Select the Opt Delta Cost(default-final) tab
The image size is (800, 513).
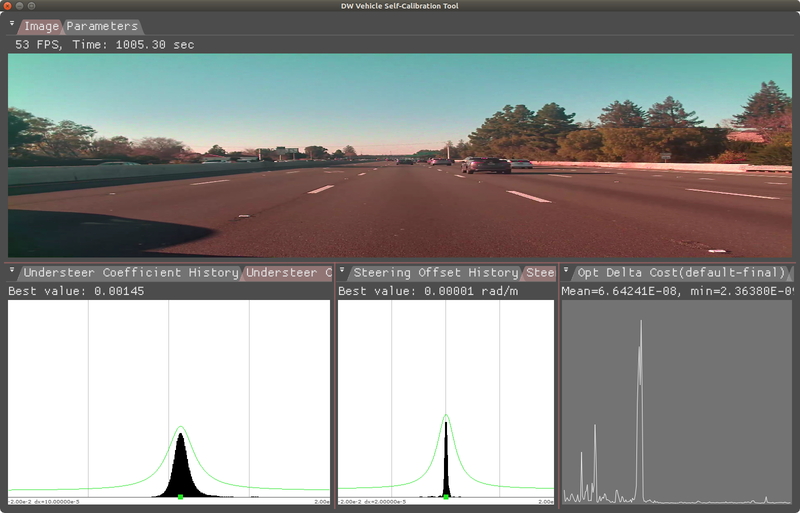pos(680,273)
